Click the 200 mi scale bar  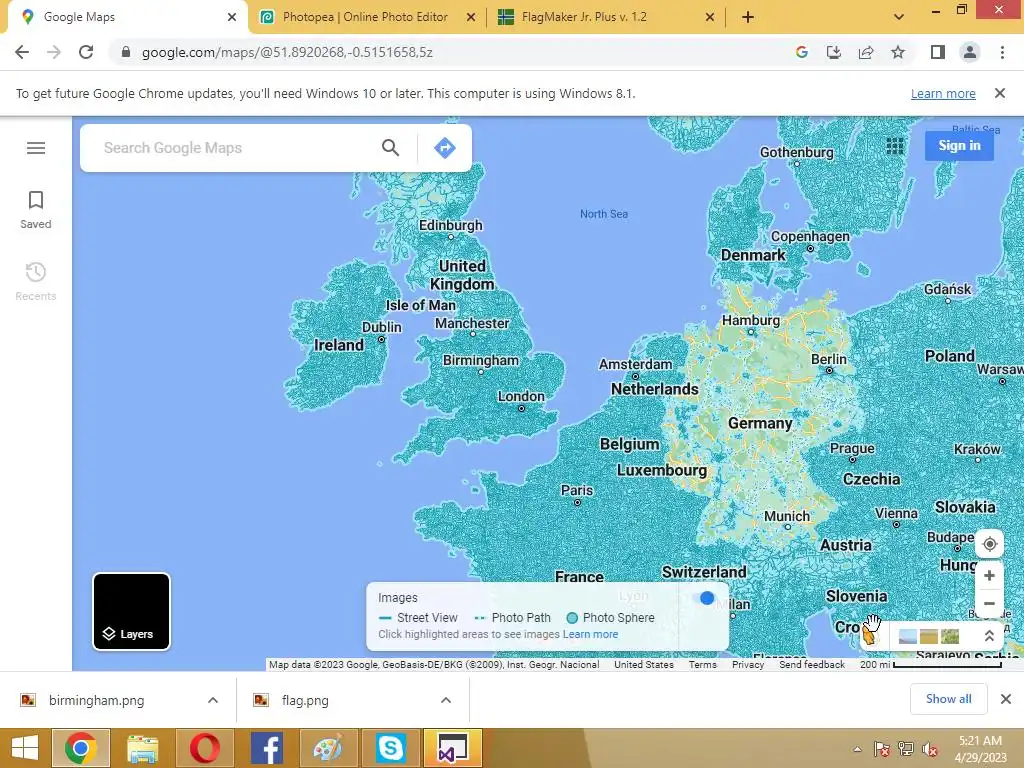point(931,664)
